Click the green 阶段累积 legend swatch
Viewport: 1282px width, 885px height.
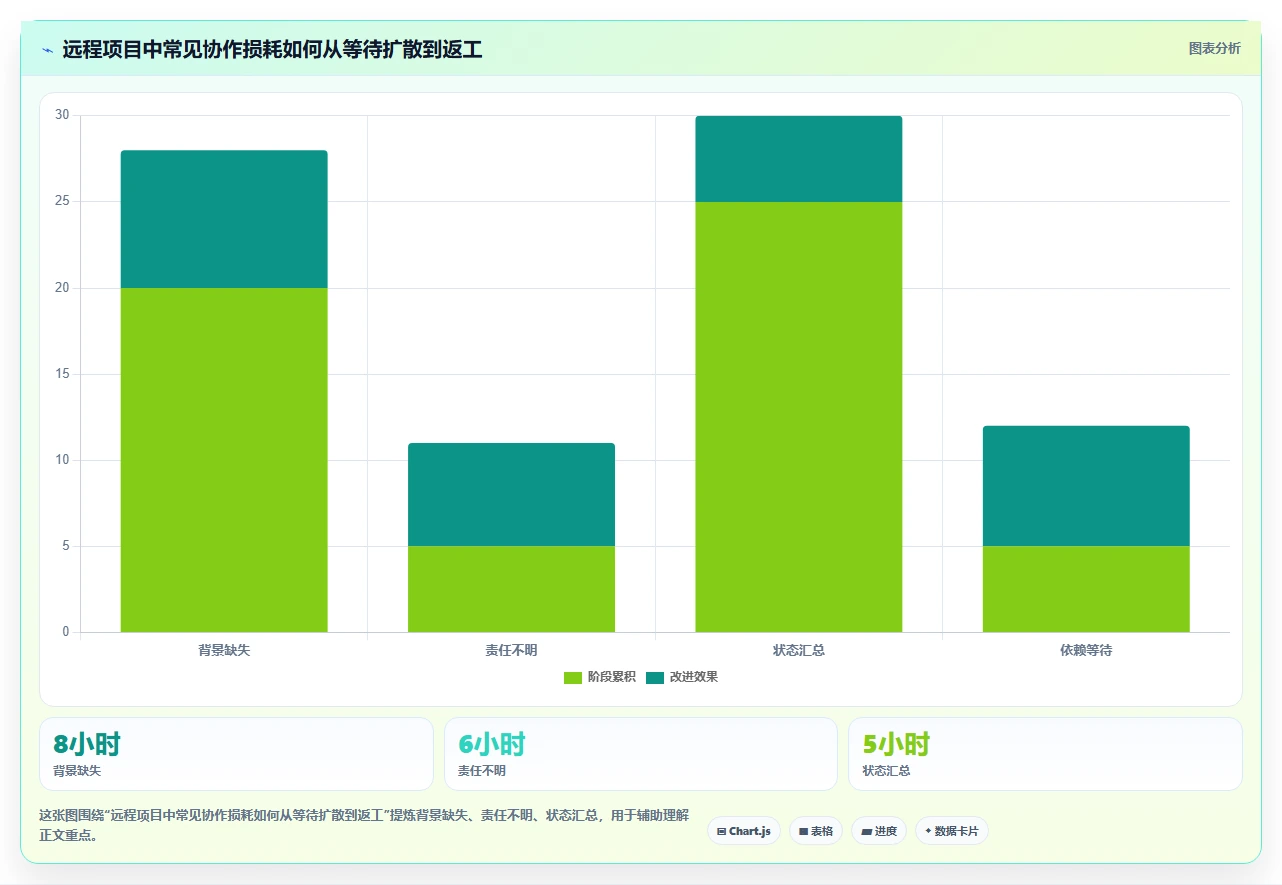(x=573, y=678)
